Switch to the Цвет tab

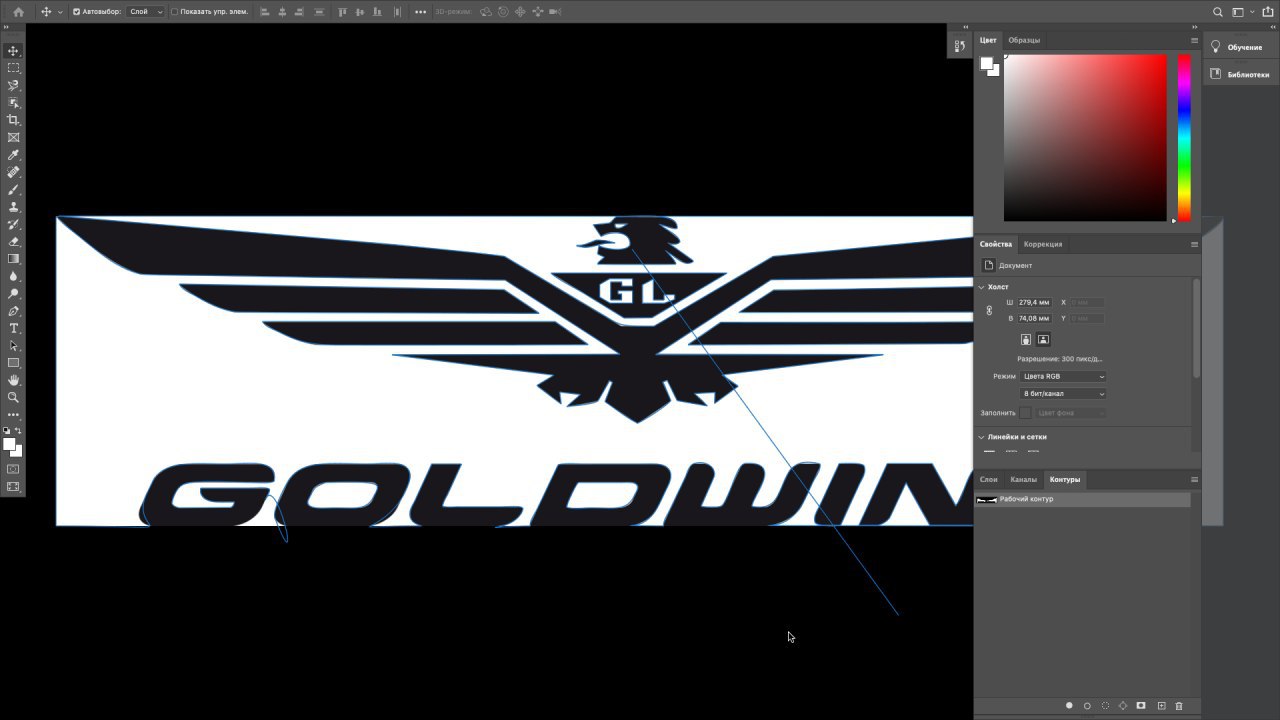tap(988, 40)
